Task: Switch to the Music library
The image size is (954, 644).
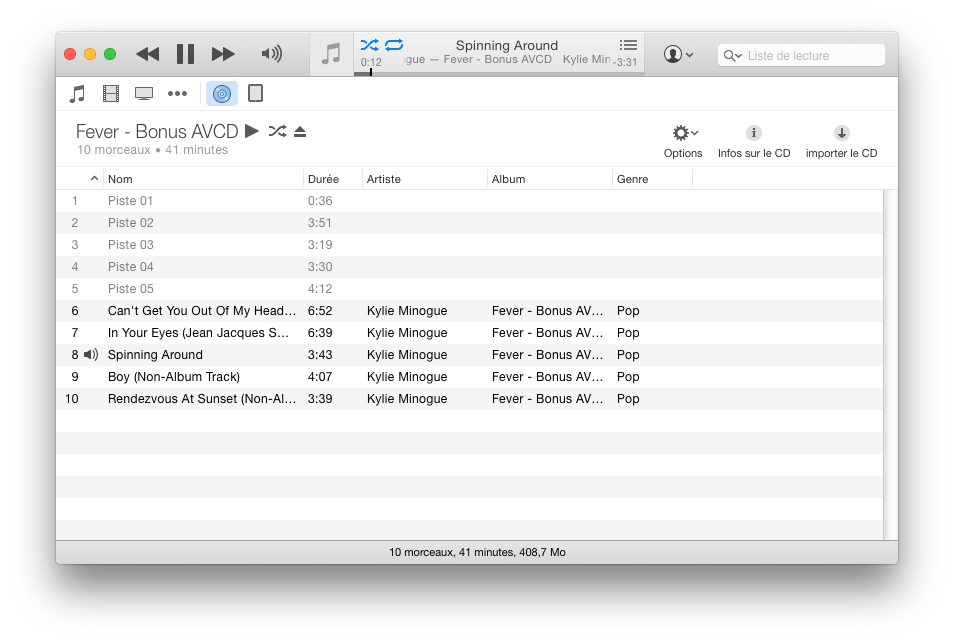Action: pyautogui.click(x=77, y=94)
